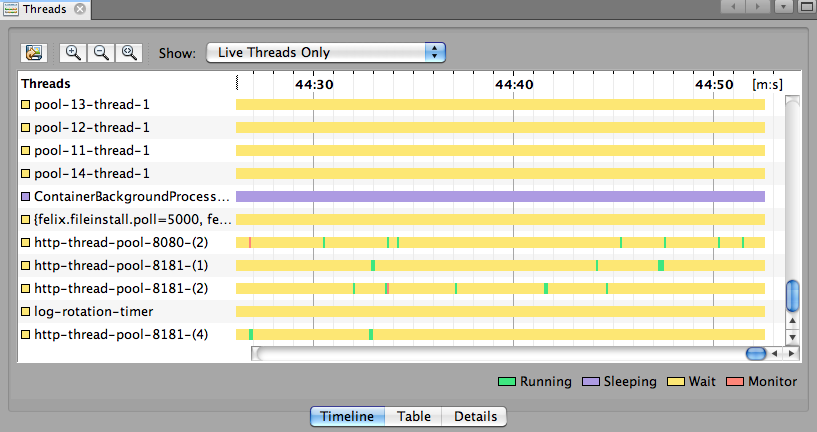
Task: Click the Monitor red legend swatch
Action: pos(735,382)
